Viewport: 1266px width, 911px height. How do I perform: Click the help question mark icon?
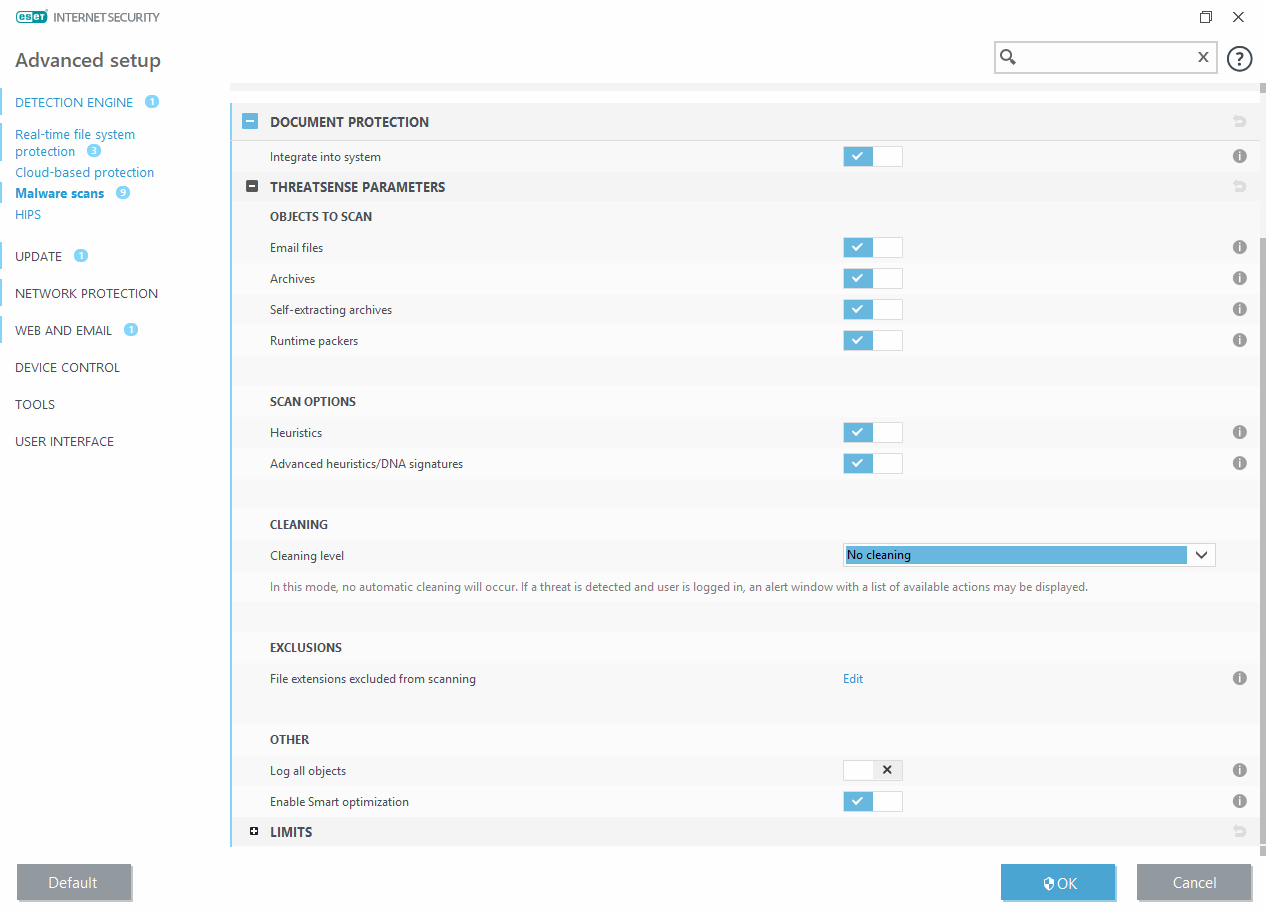click(x=1239, y=59)
